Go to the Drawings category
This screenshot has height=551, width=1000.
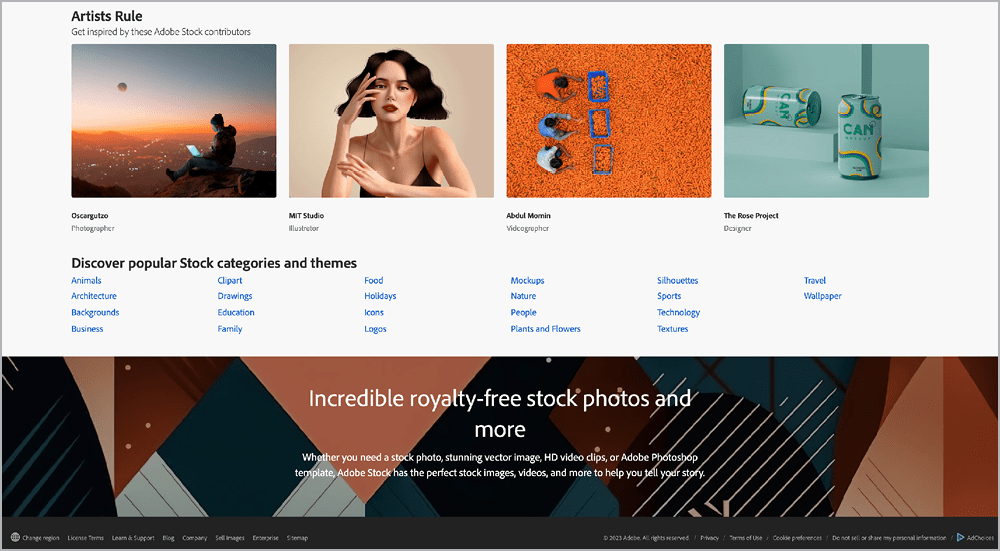coord(235,296)
